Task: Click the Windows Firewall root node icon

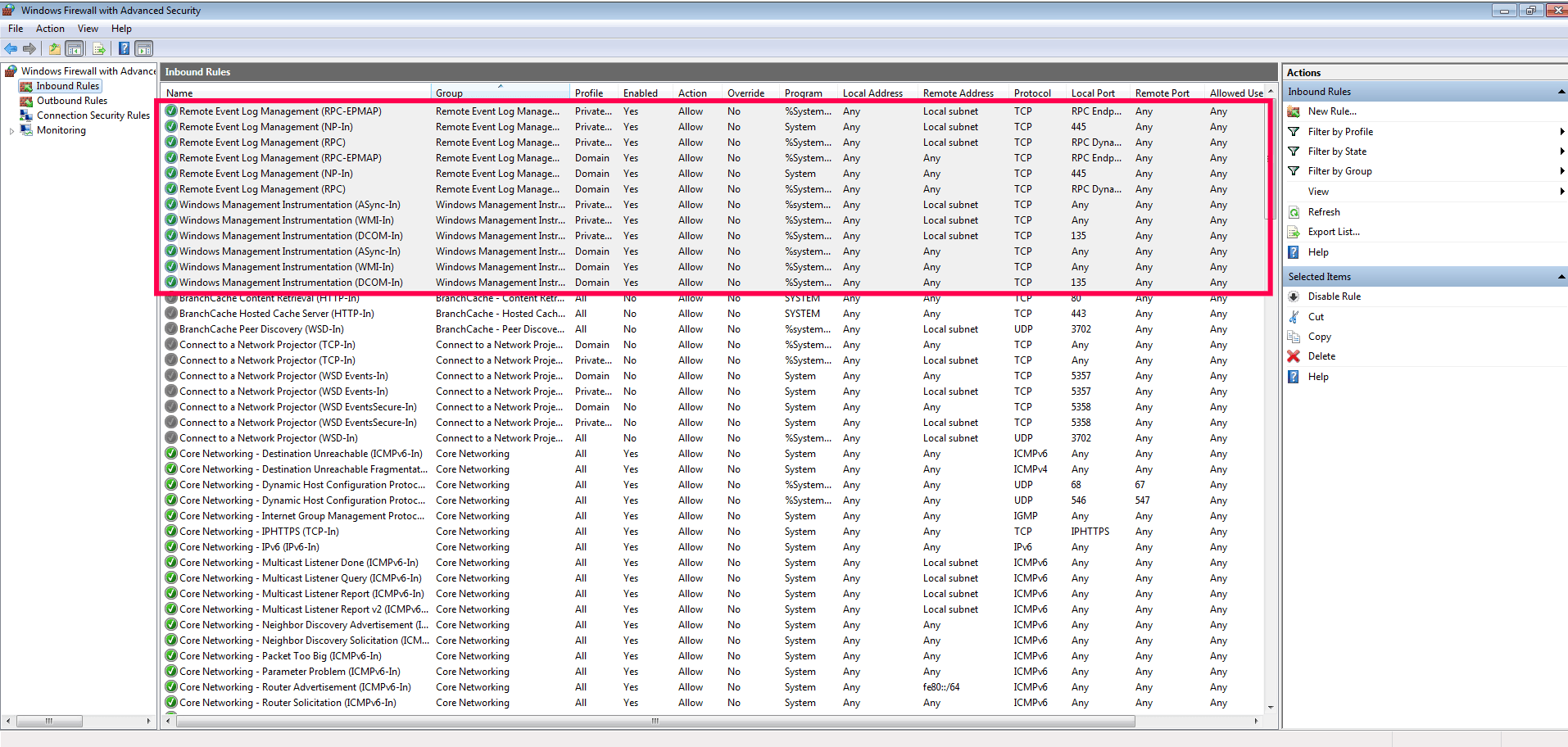Action: point(11,71)
